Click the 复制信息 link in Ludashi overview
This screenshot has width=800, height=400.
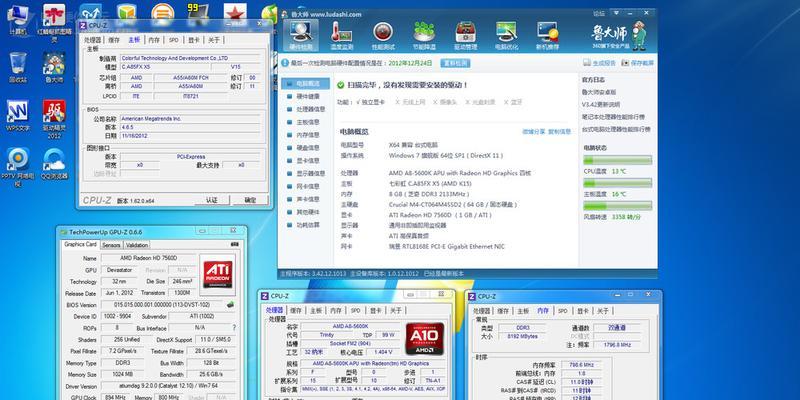pos(559,132)
